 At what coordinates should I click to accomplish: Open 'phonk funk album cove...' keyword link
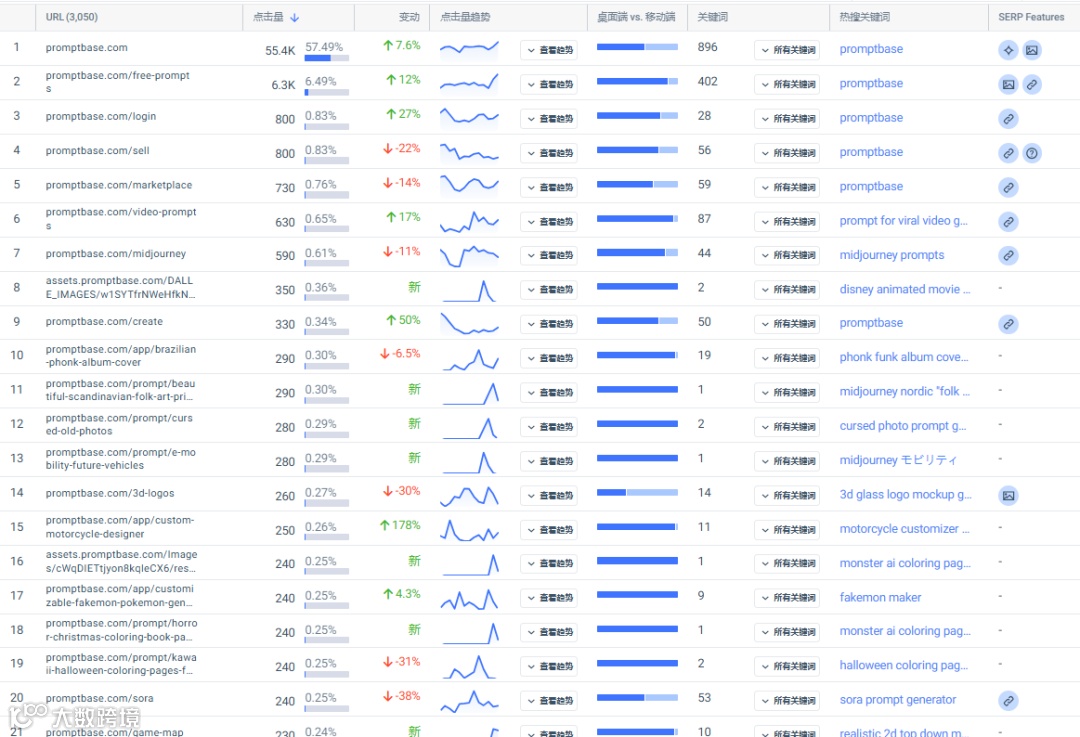[x=904, y=357]
